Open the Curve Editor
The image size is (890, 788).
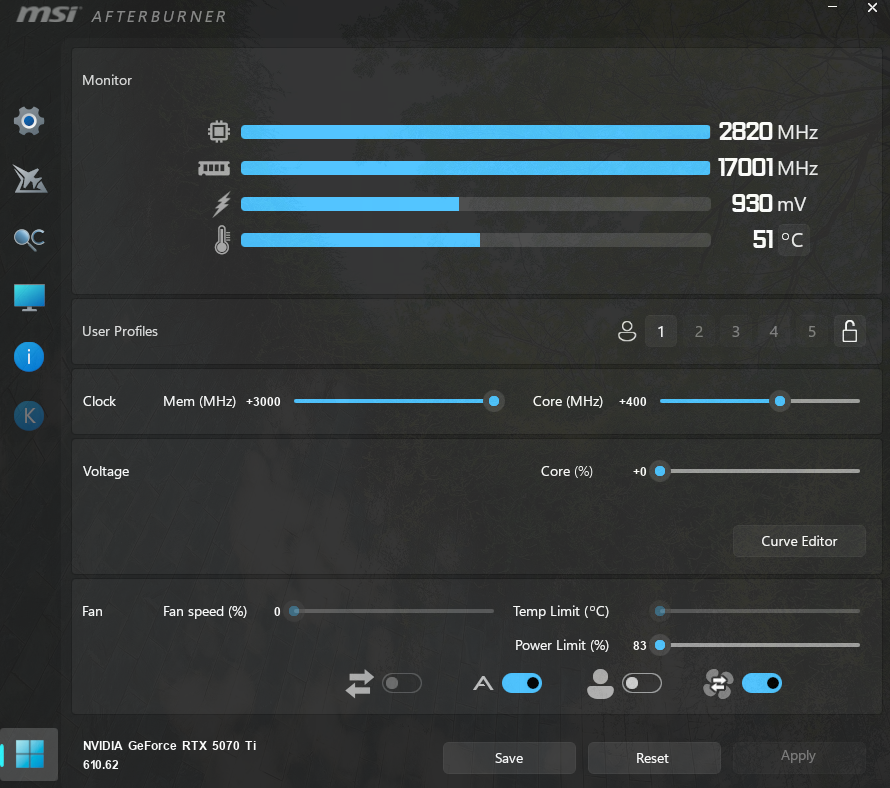(799, 541)
